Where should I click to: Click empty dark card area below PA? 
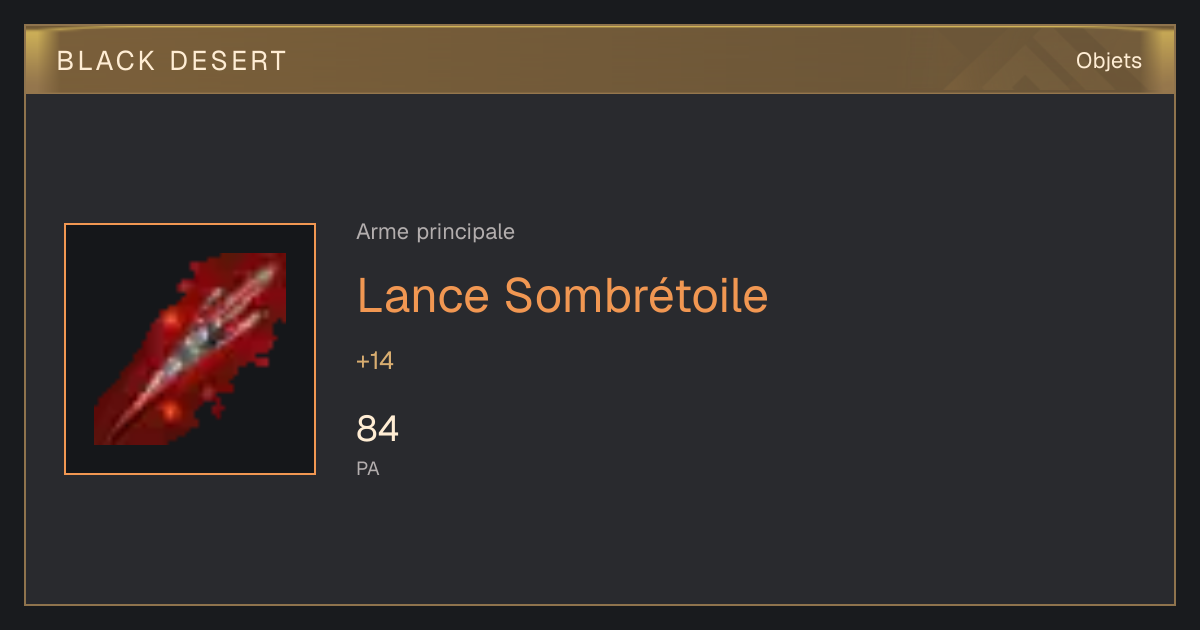[x=600, y=545]
